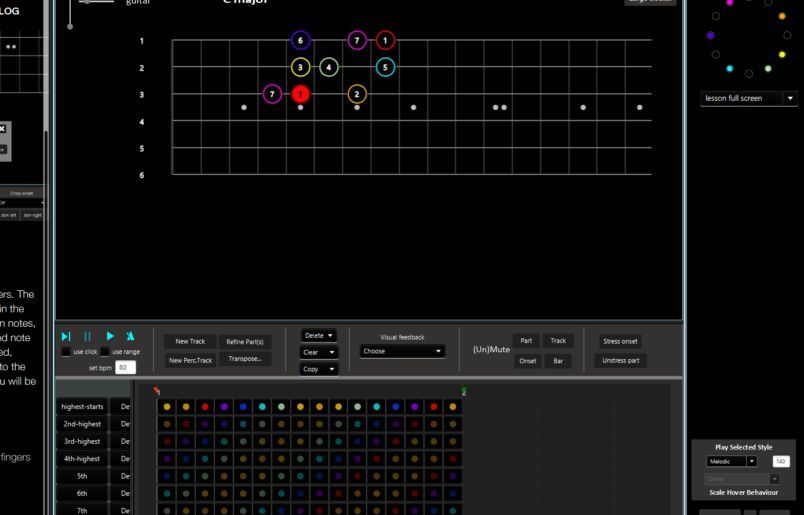This screenshot has height=515, width=804.
Task: Click the cyan note 5 on string 2
Action: pos(385,67)
